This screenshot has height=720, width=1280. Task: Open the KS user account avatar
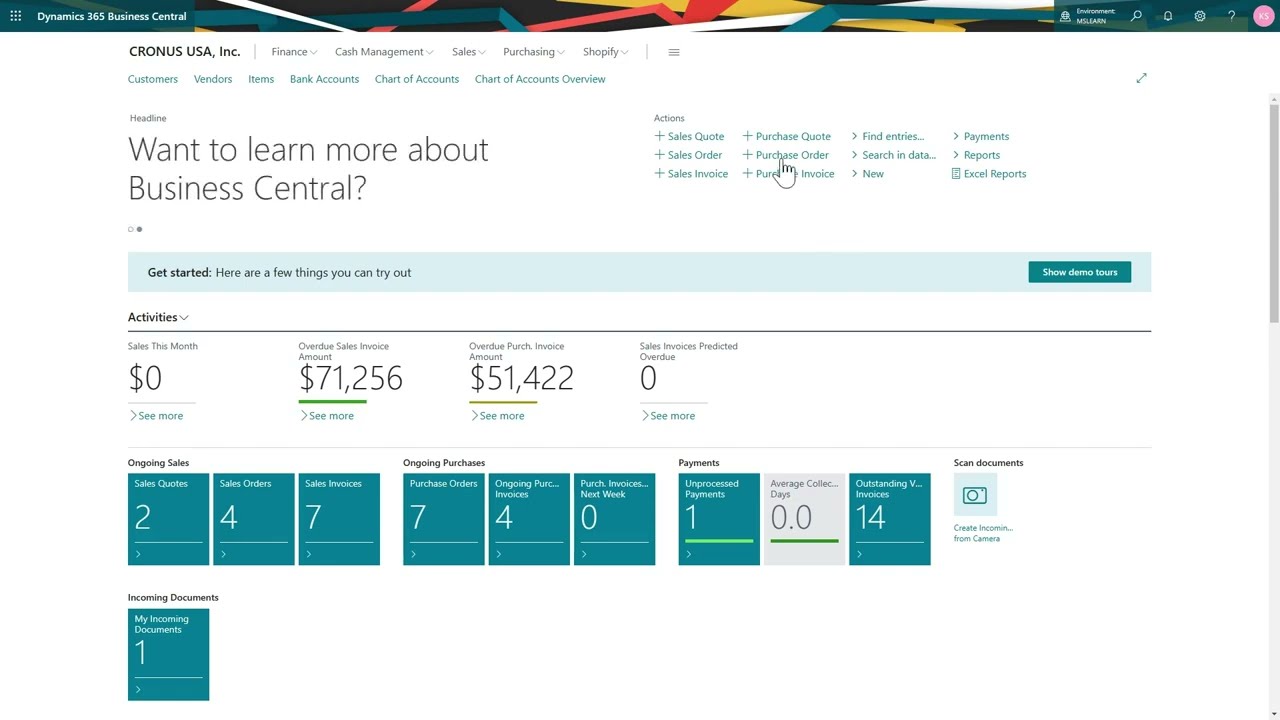pos(1264,16)
